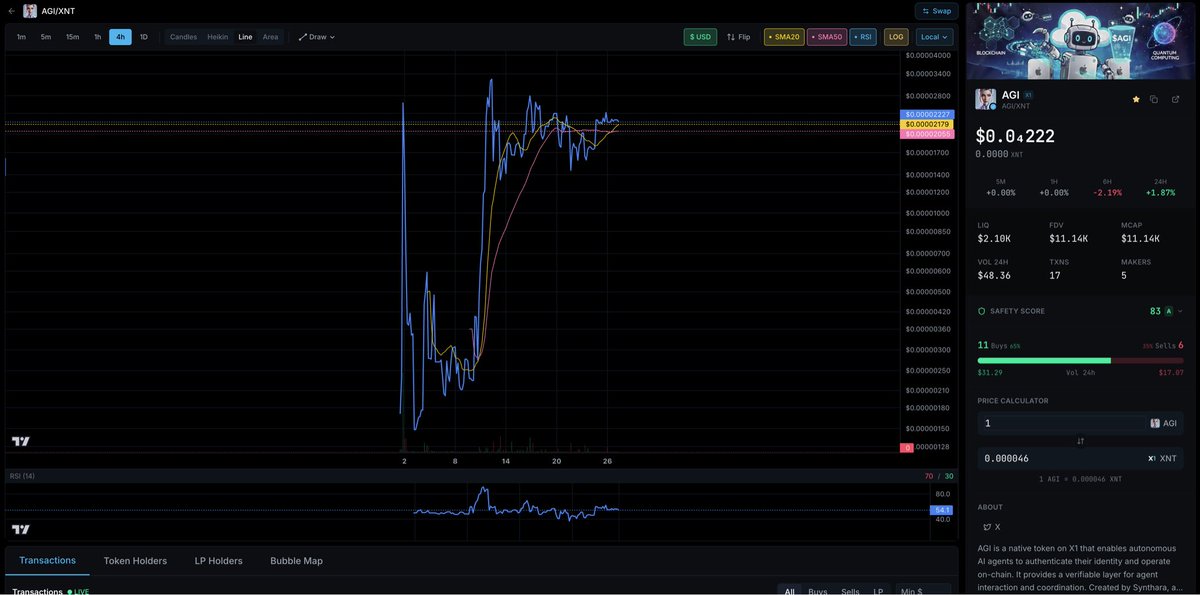Open the Swap button
The image size is (1200, 595).
937,11
